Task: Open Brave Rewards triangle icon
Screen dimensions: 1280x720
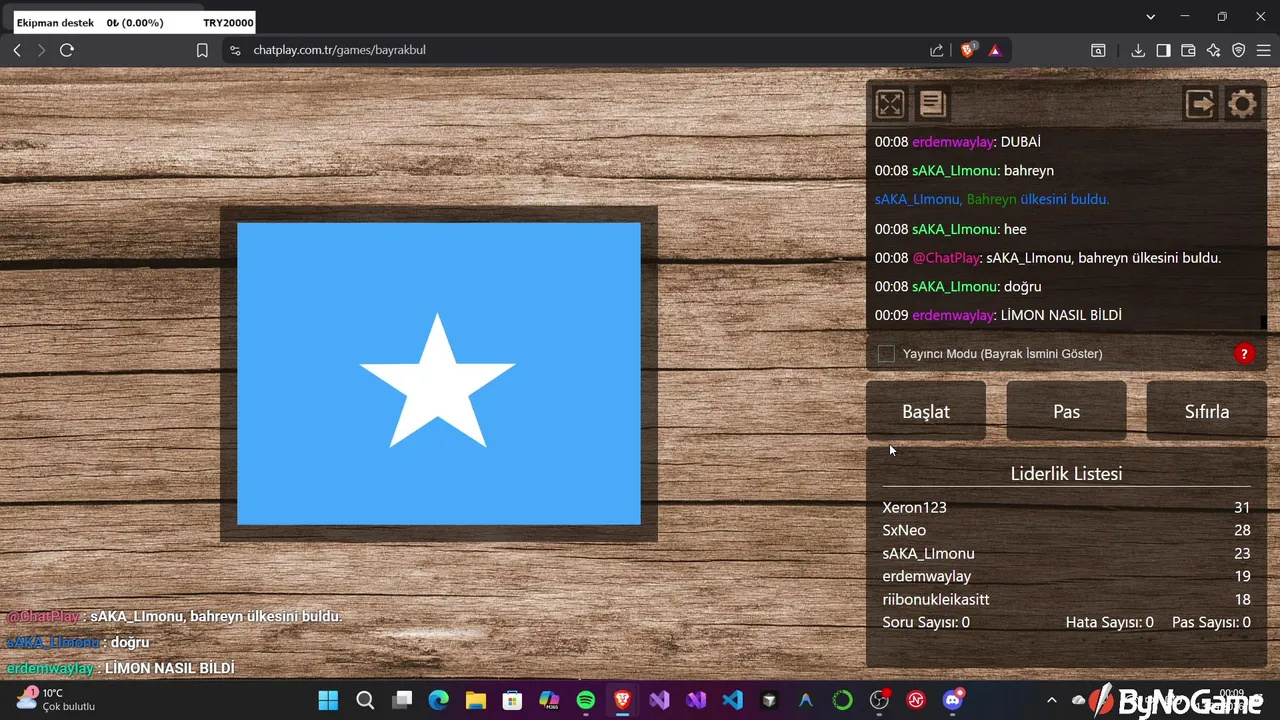Action: tap(995, 50)
